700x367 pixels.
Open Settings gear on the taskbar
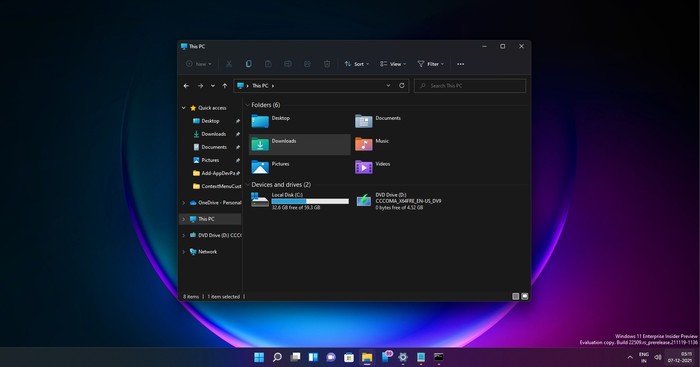click(403, 357)
